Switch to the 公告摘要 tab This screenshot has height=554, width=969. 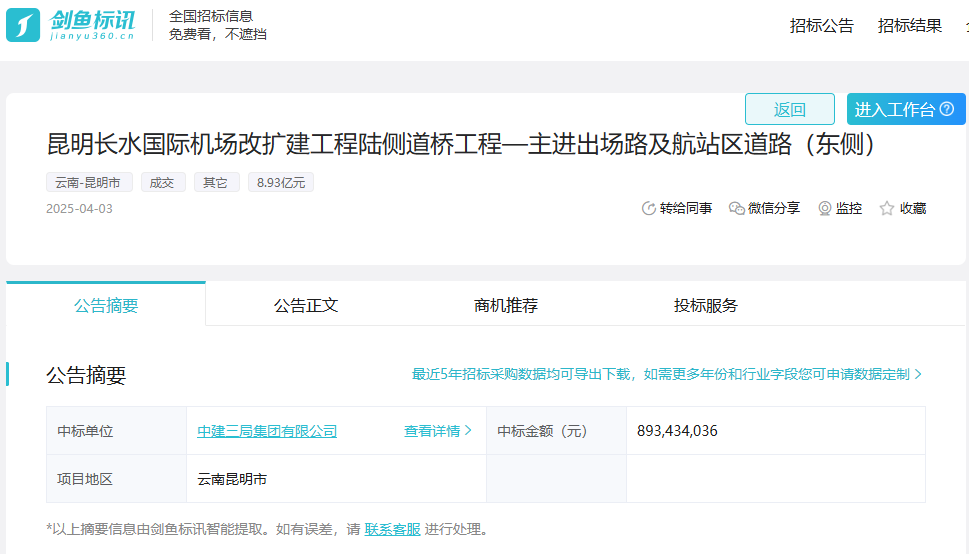click(x=106, y=305)
